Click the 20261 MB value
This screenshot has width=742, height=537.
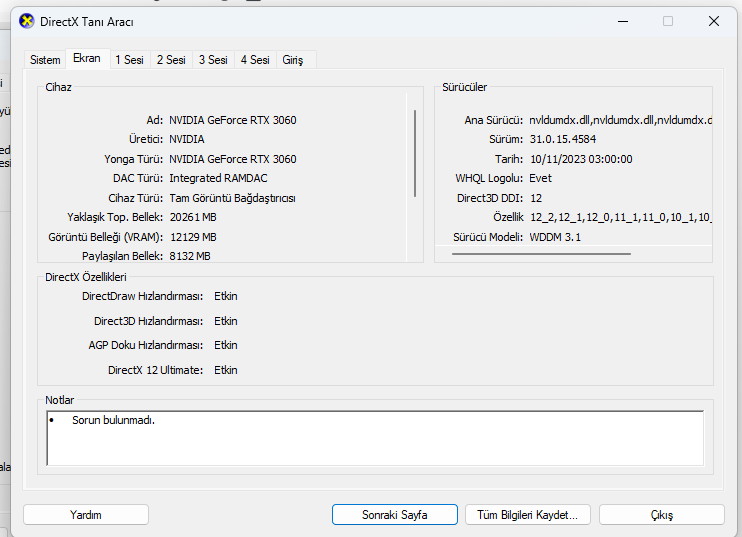coord(193,217)
